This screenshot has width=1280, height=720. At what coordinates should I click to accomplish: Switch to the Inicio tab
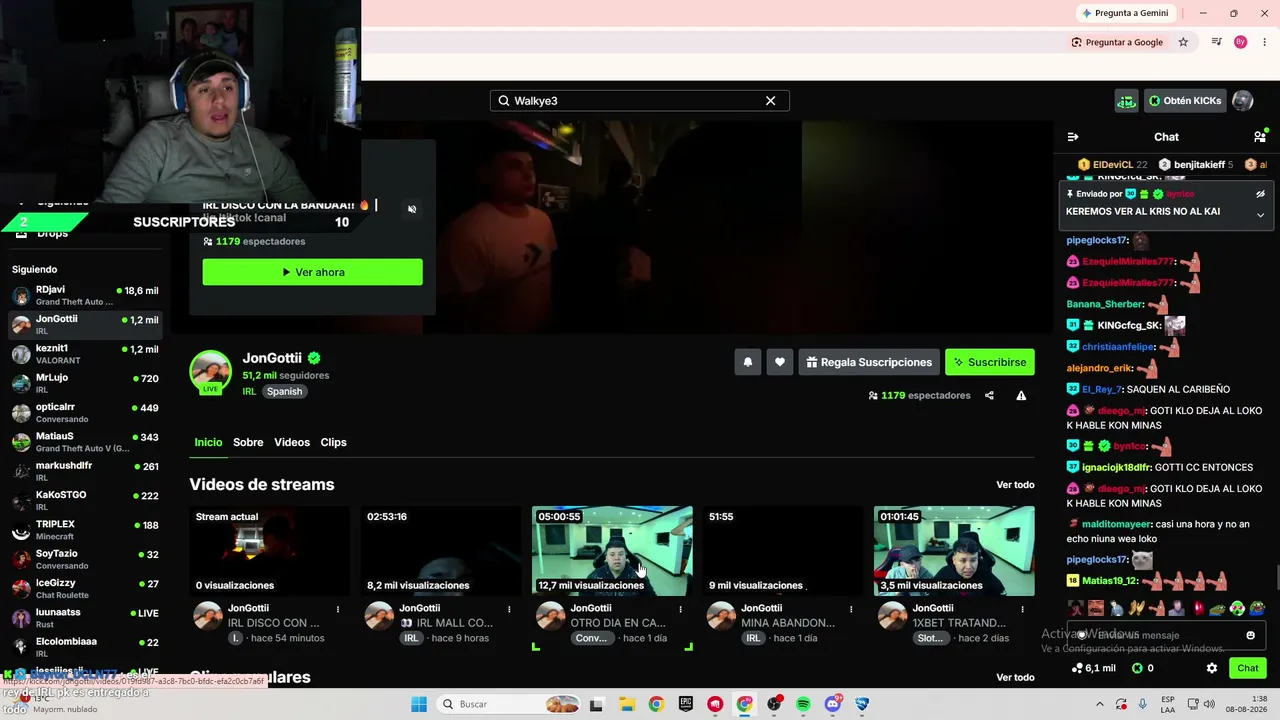click(x=208, y=442)
